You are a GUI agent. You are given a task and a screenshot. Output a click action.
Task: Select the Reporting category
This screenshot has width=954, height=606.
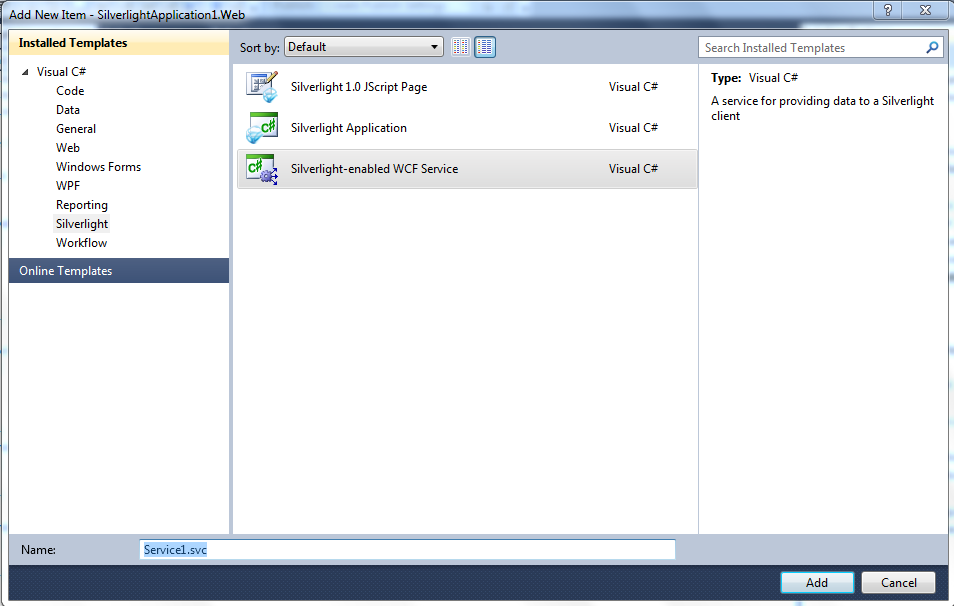pyautogui.click(x=82, y=204)
